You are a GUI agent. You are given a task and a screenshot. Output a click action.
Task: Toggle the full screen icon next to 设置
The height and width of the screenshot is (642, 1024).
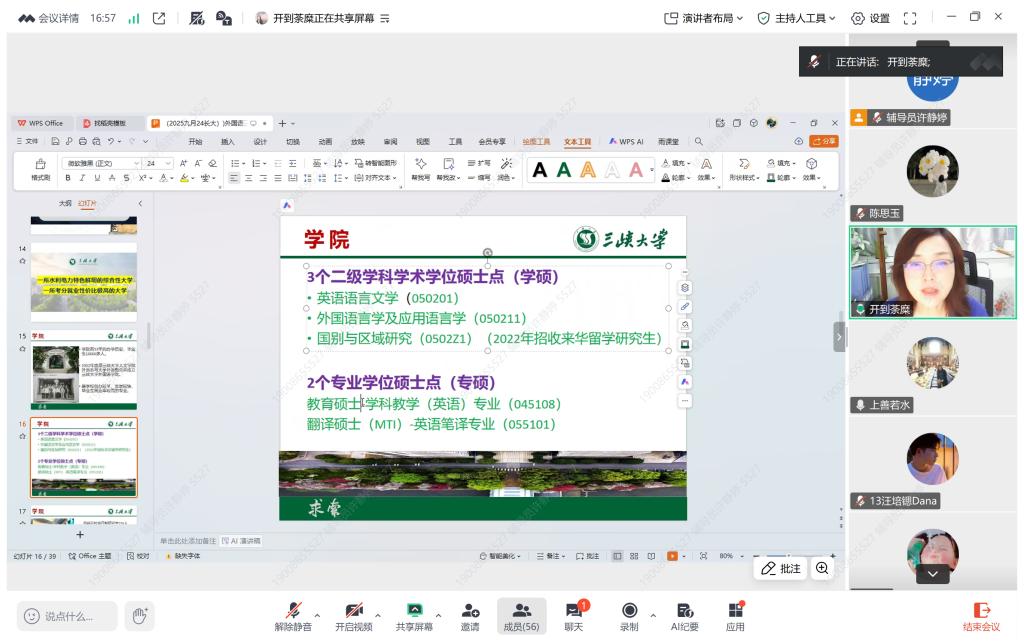pos(910,18)
